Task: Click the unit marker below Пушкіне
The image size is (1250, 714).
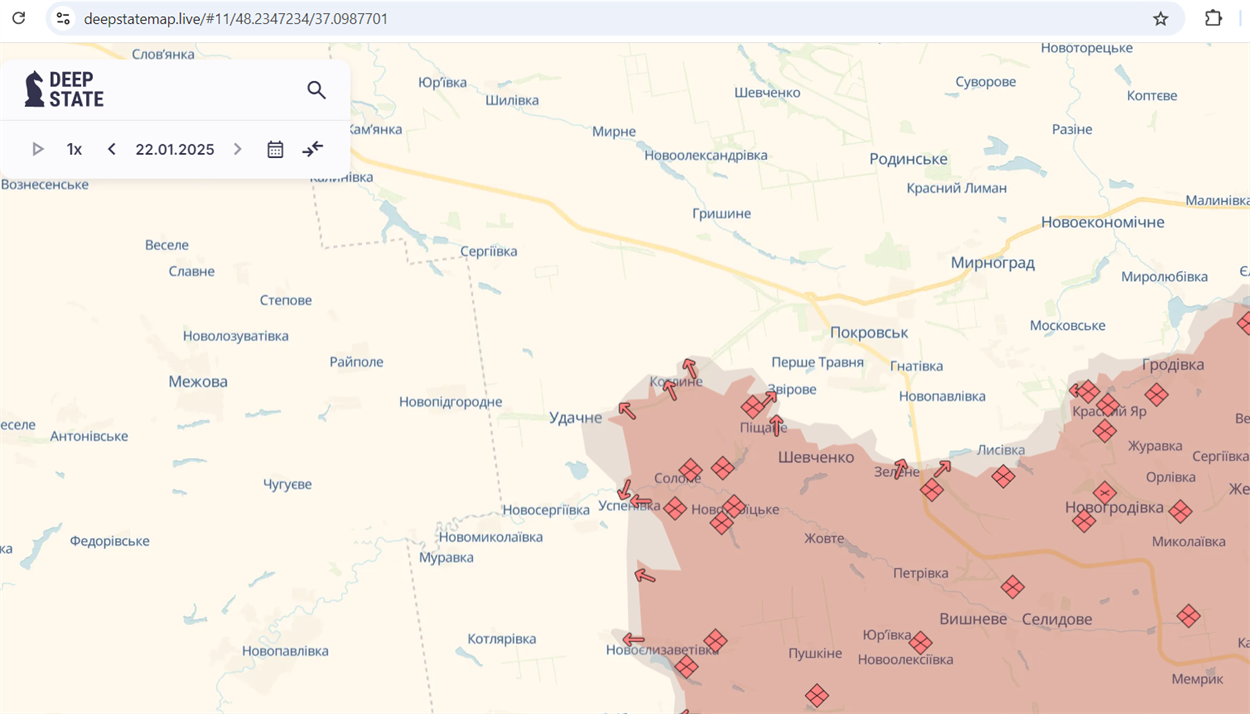Action: [817, 695]
